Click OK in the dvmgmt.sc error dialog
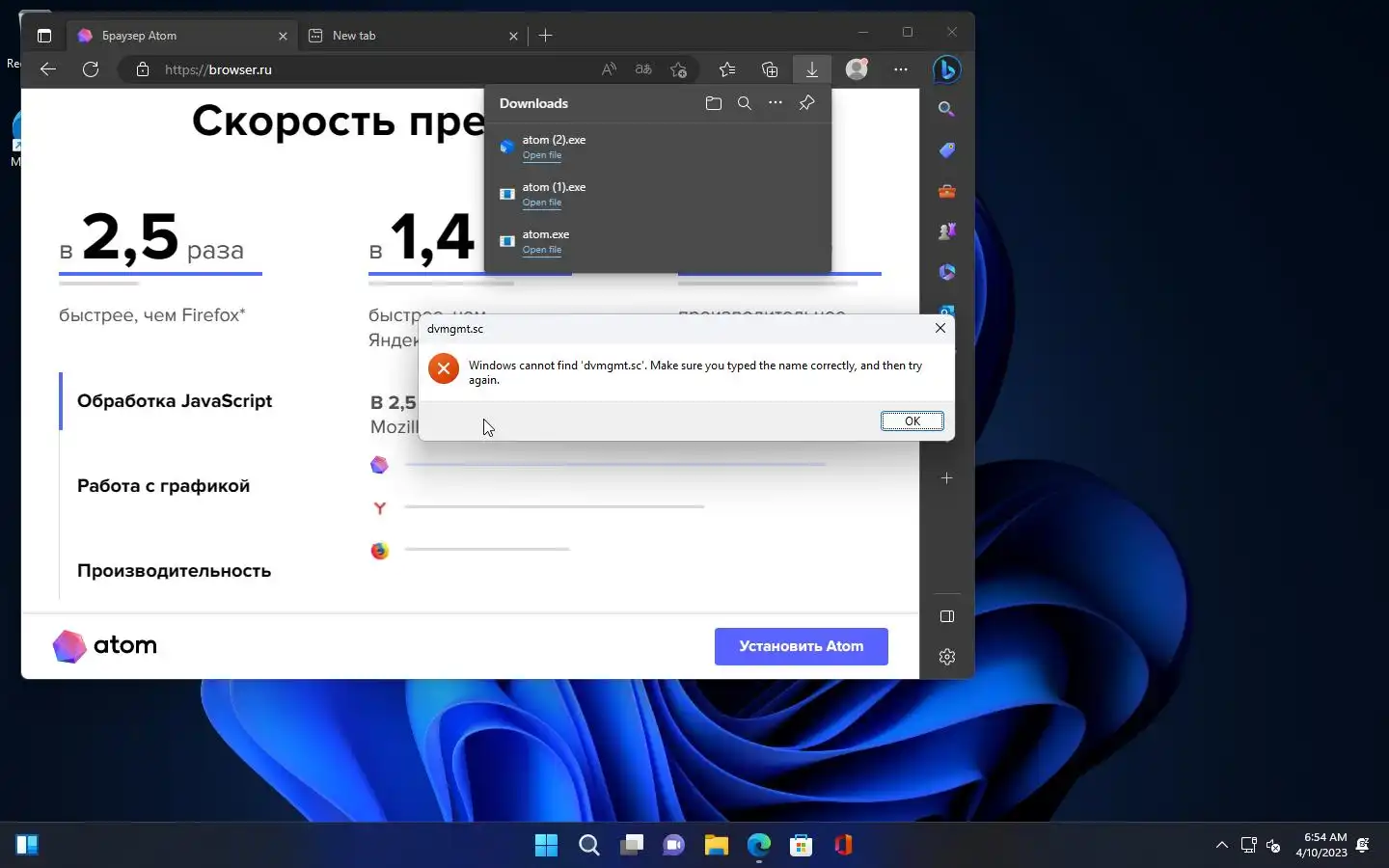The height and width of the screenshot is (868, 1389). pos(912,420)
